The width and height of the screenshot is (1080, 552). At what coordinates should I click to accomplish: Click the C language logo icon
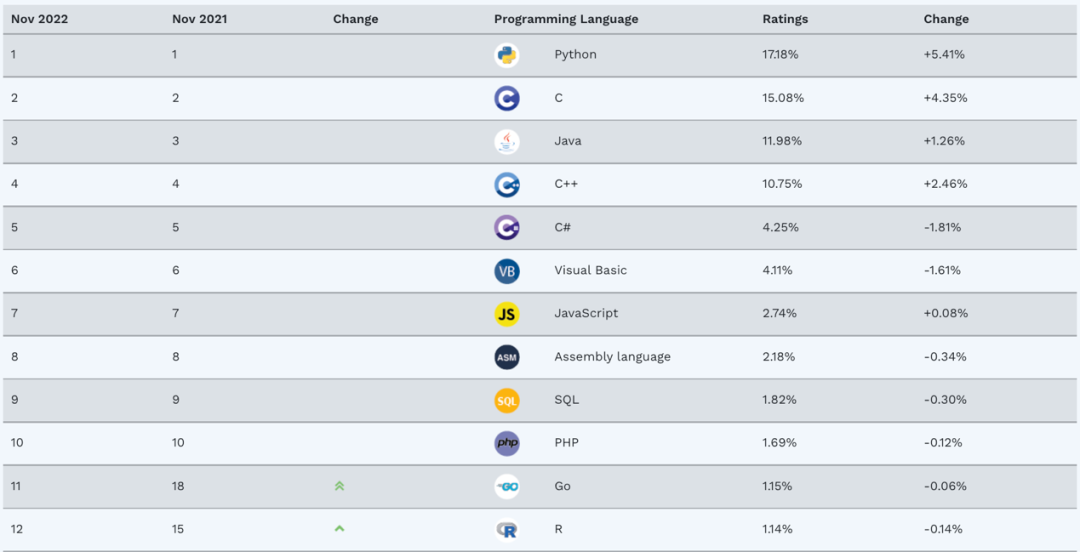coord(507,98)
